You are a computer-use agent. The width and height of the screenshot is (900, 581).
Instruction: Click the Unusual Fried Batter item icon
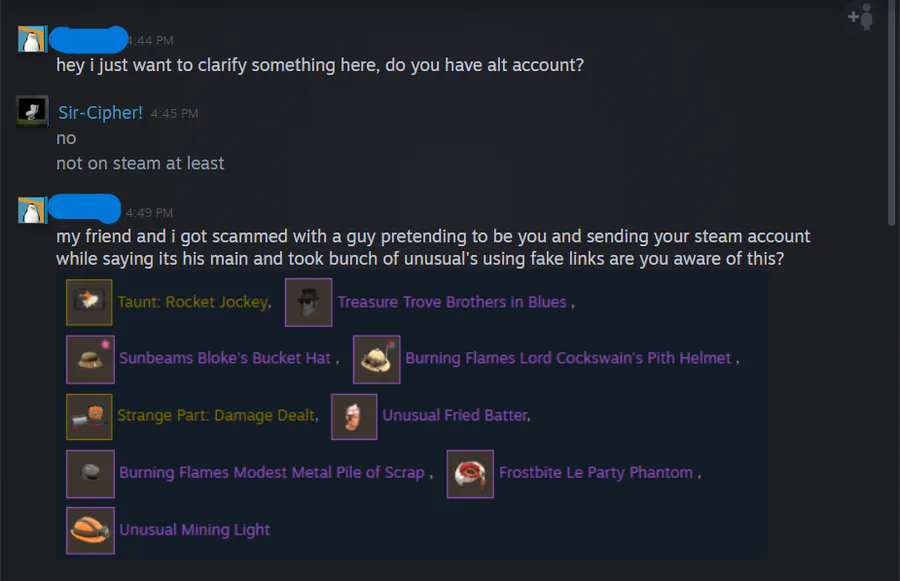pos(354,416)
